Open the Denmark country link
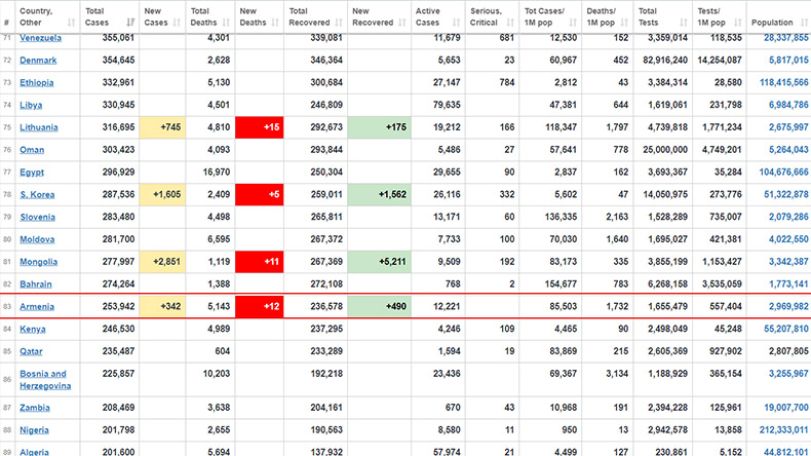 tap(38, 60)
